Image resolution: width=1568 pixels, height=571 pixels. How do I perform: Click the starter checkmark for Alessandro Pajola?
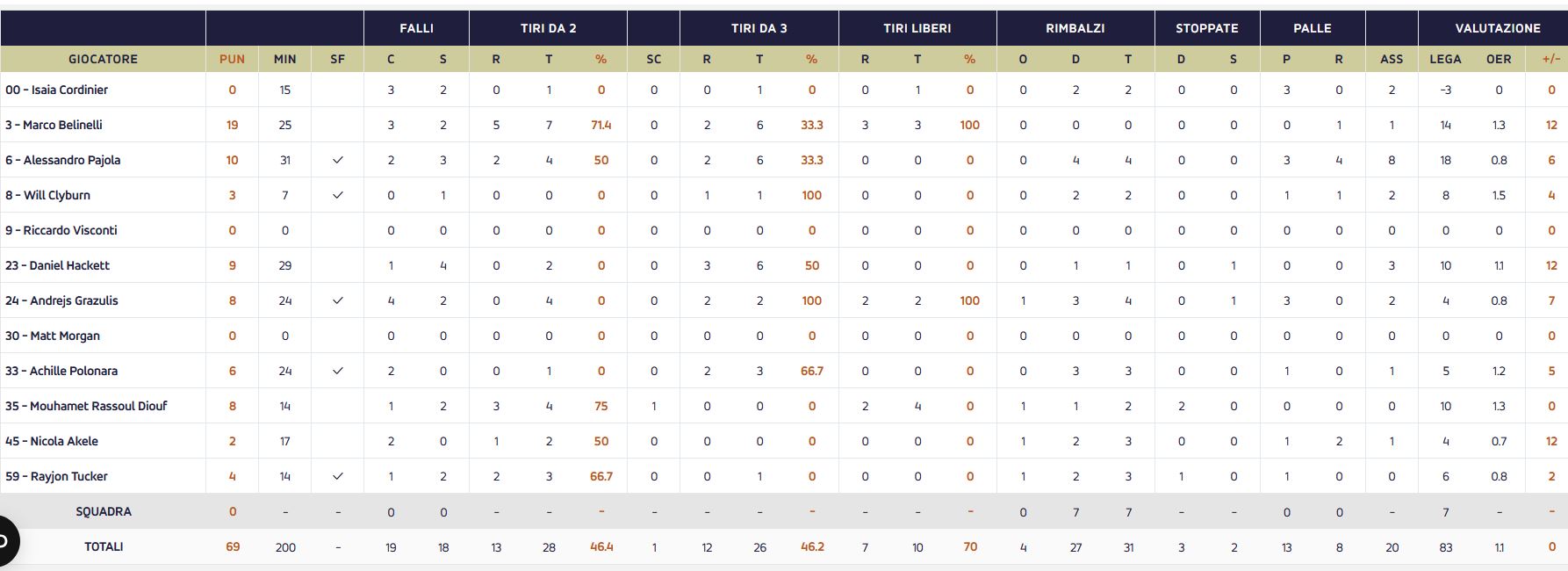[338, 160]
